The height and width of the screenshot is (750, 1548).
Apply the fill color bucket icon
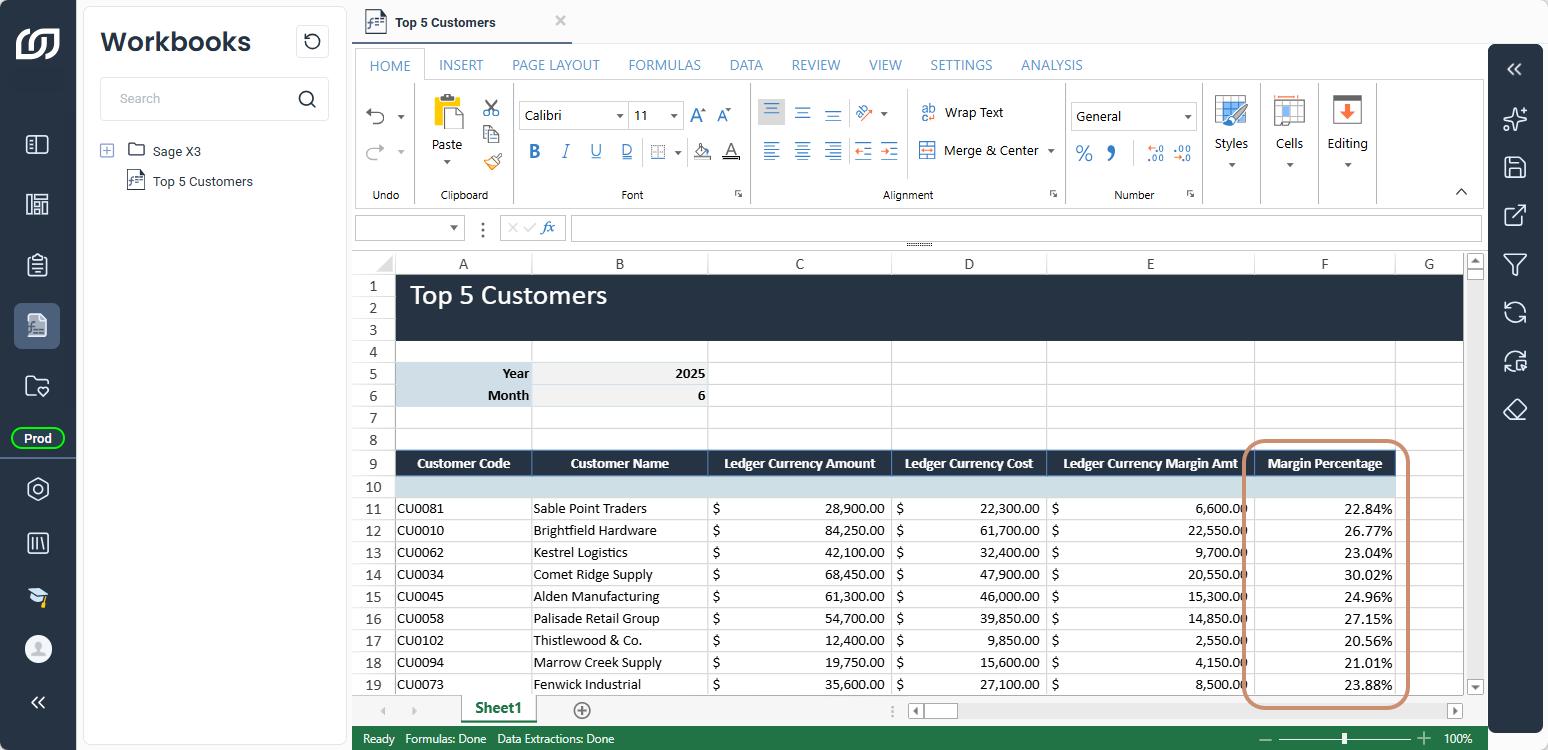[702, 152]
